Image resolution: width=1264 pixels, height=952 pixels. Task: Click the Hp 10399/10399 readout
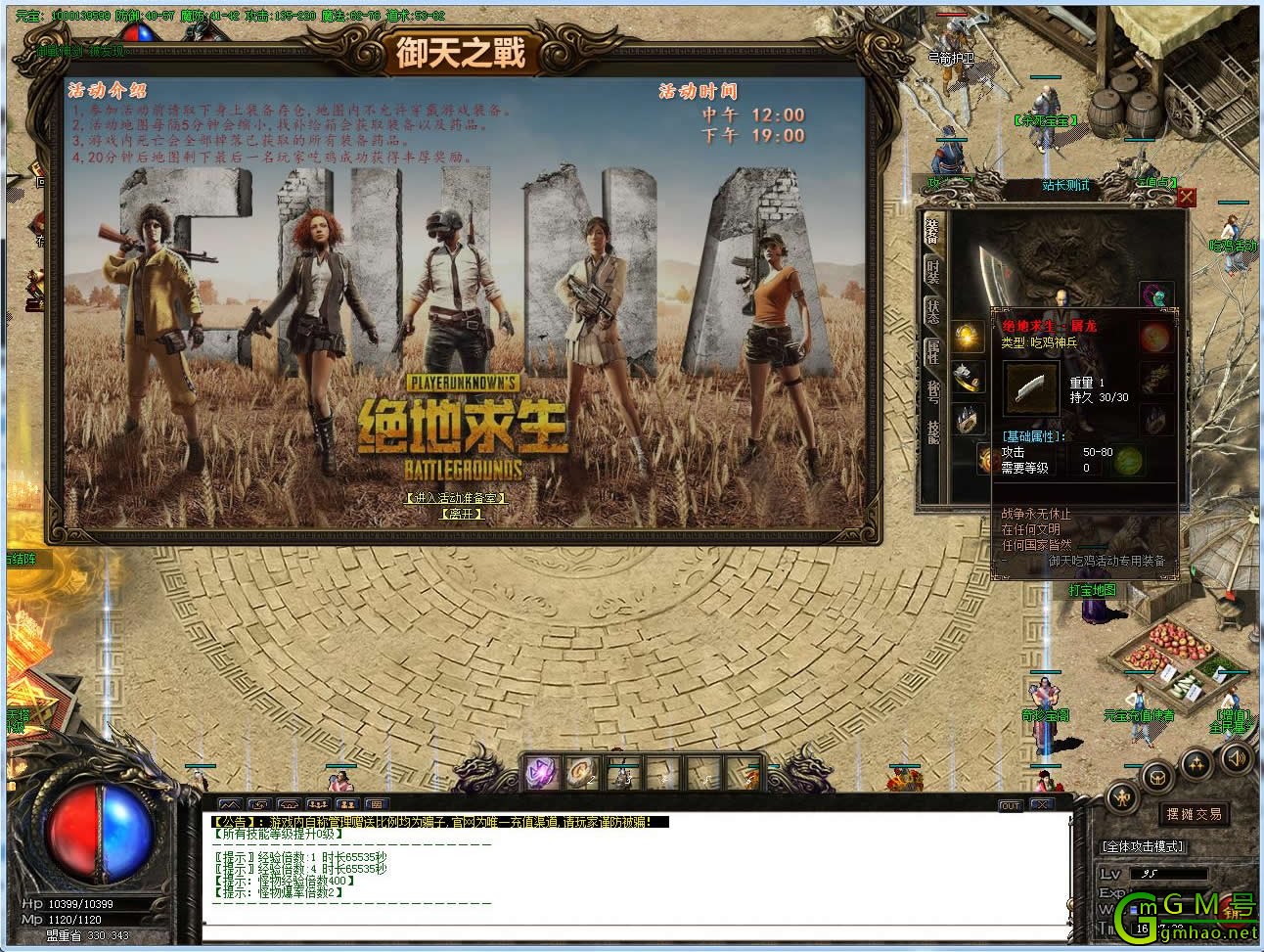68,904
